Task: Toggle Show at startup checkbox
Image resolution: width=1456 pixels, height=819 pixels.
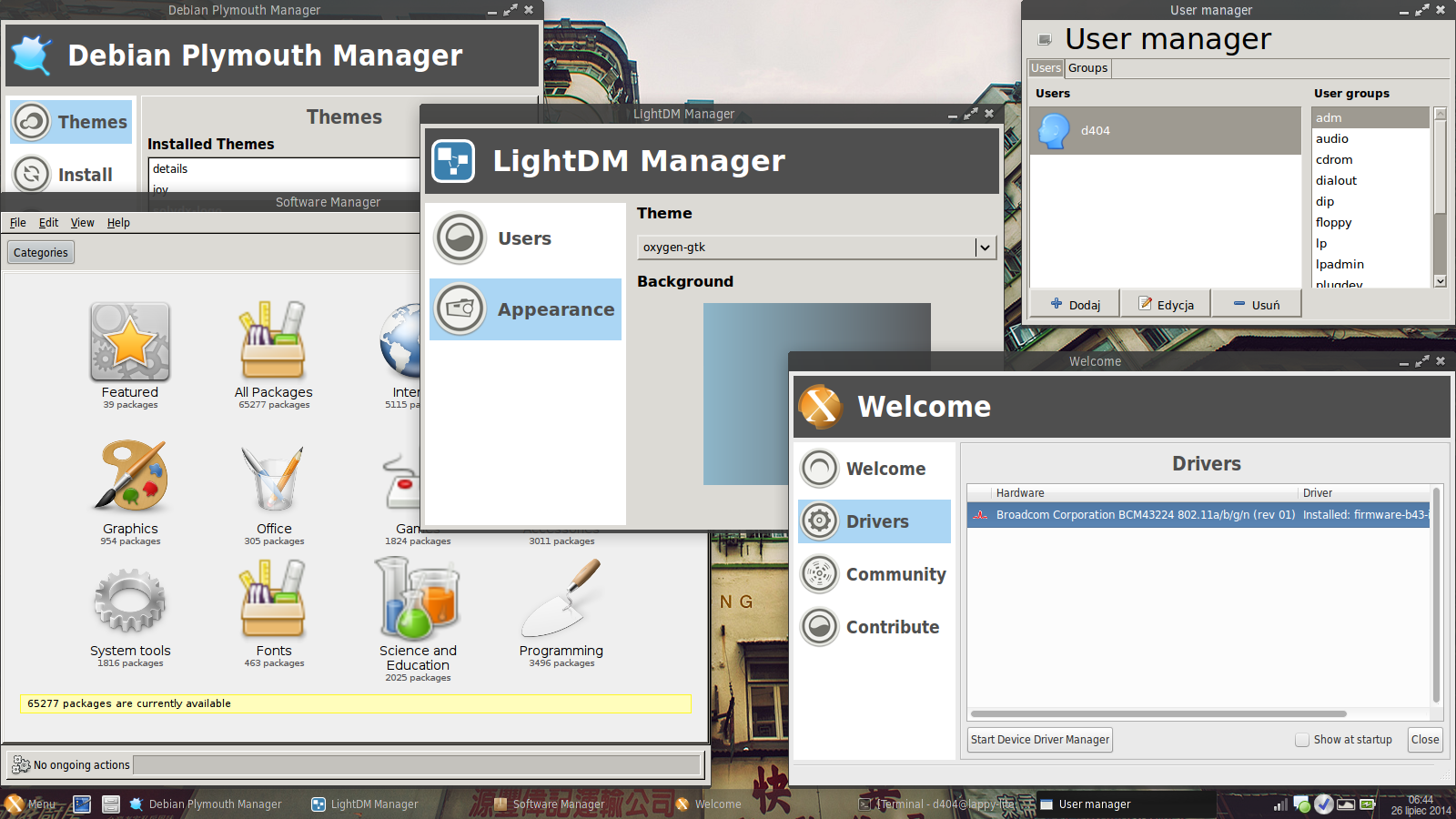Action: pyautogui.click(x=1302, y=740)
